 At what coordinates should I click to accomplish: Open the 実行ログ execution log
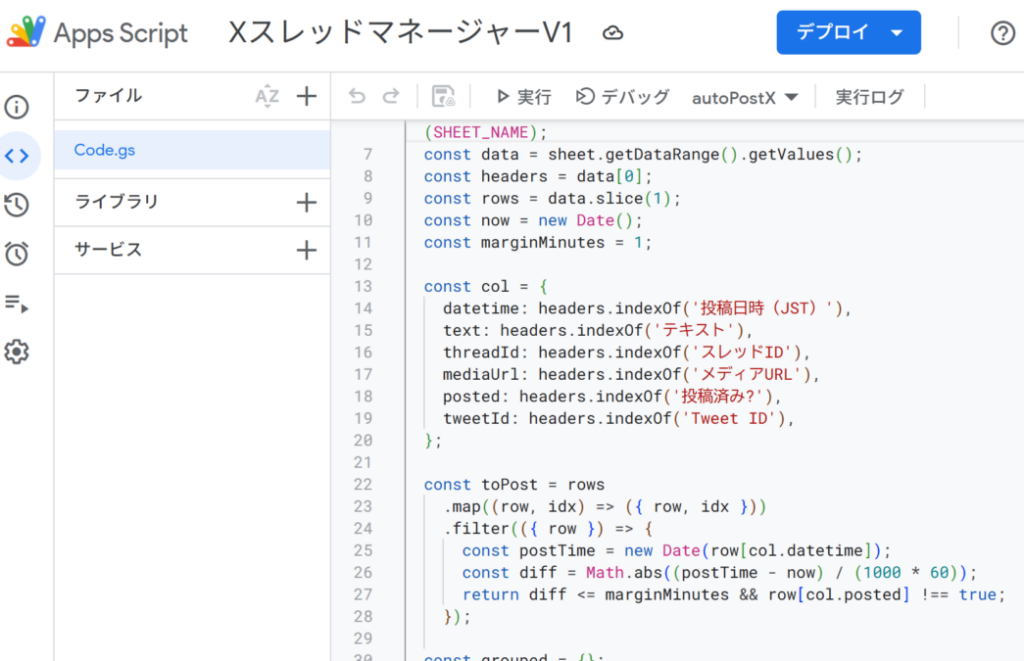(869, 97)
